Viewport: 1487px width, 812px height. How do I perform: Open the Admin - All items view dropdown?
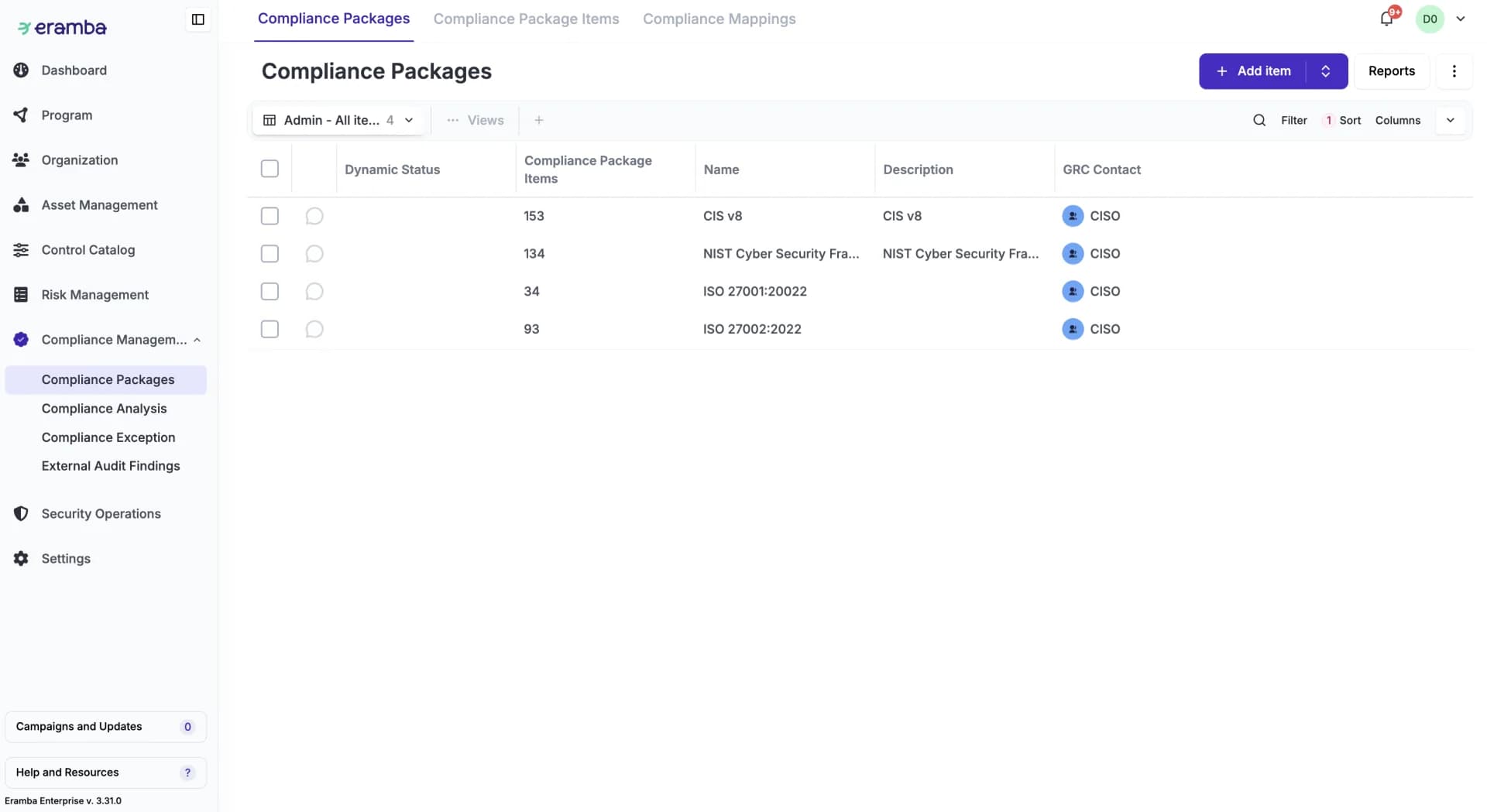pyautogui.click(x=339, y=120)
